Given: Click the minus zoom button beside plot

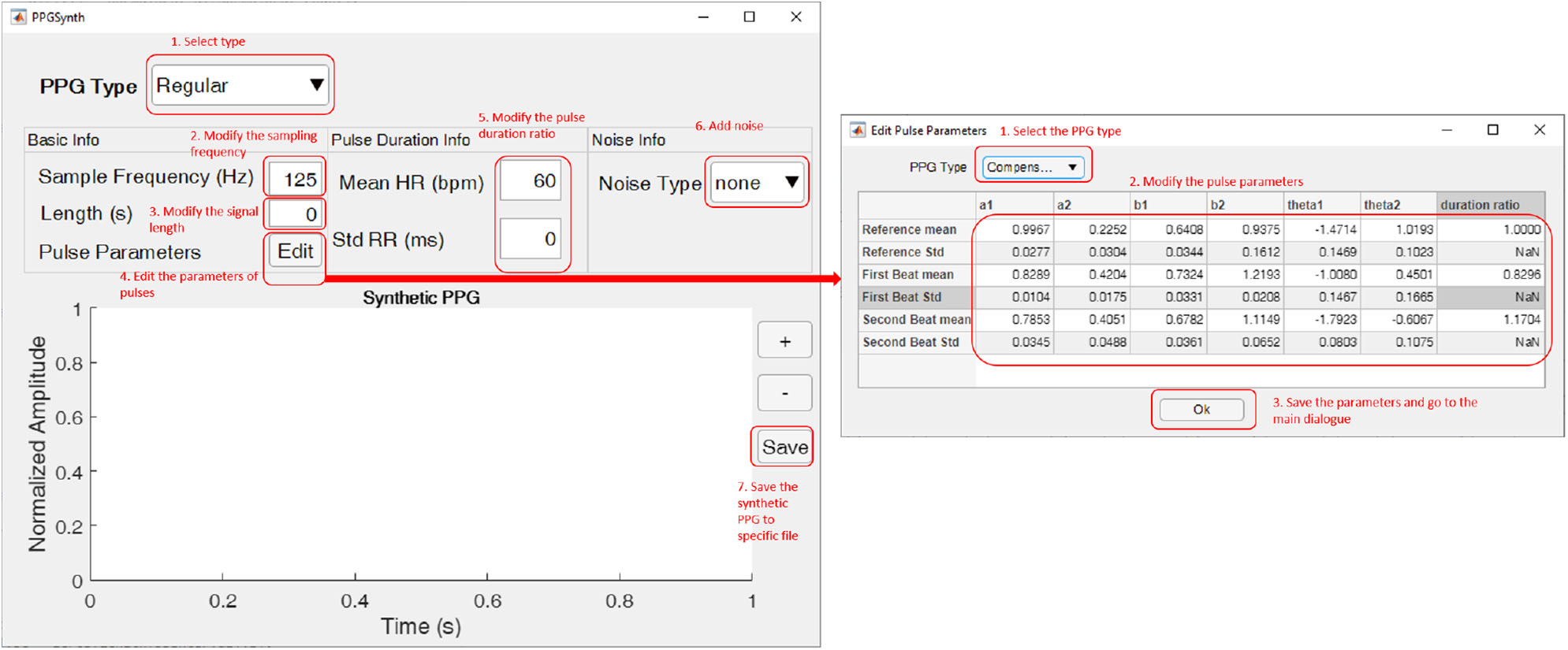Looking at the screenshot, I should coord(784,392).
